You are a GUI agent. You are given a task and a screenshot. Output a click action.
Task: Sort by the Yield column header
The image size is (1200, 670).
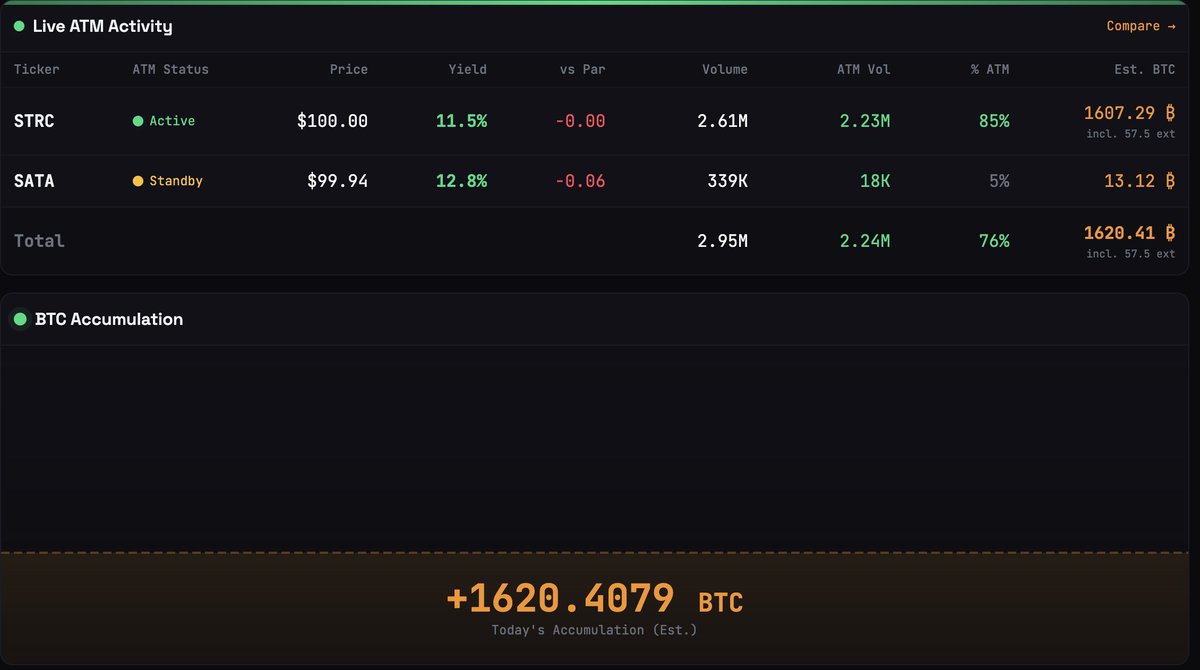click(467, 69)
